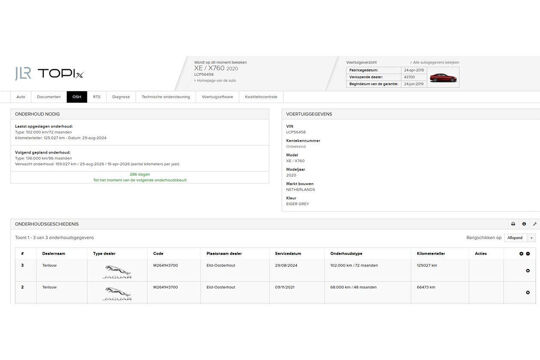Viewport: 540px width, 360px height.
Task: Open the Kwaliteitscontrole tab
Action: click(x=261, y=97)
